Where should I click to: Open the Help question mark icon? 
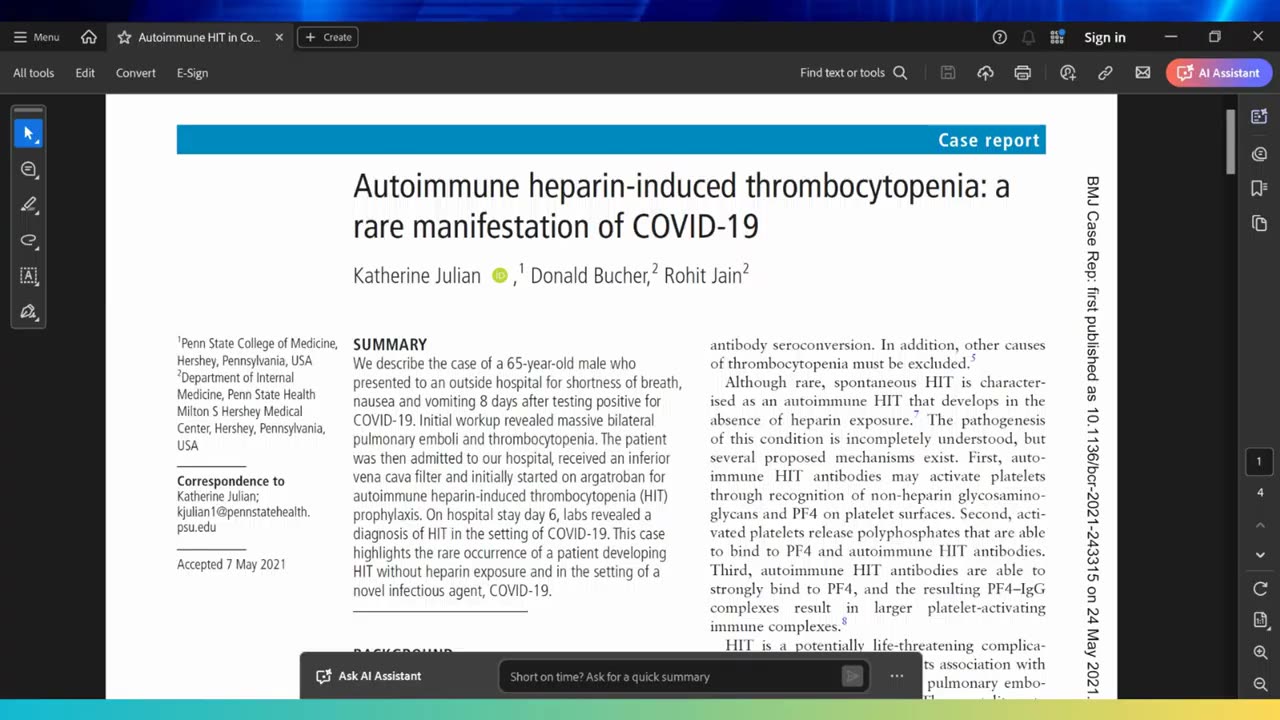pyautogui.click(x=999, y=37)
